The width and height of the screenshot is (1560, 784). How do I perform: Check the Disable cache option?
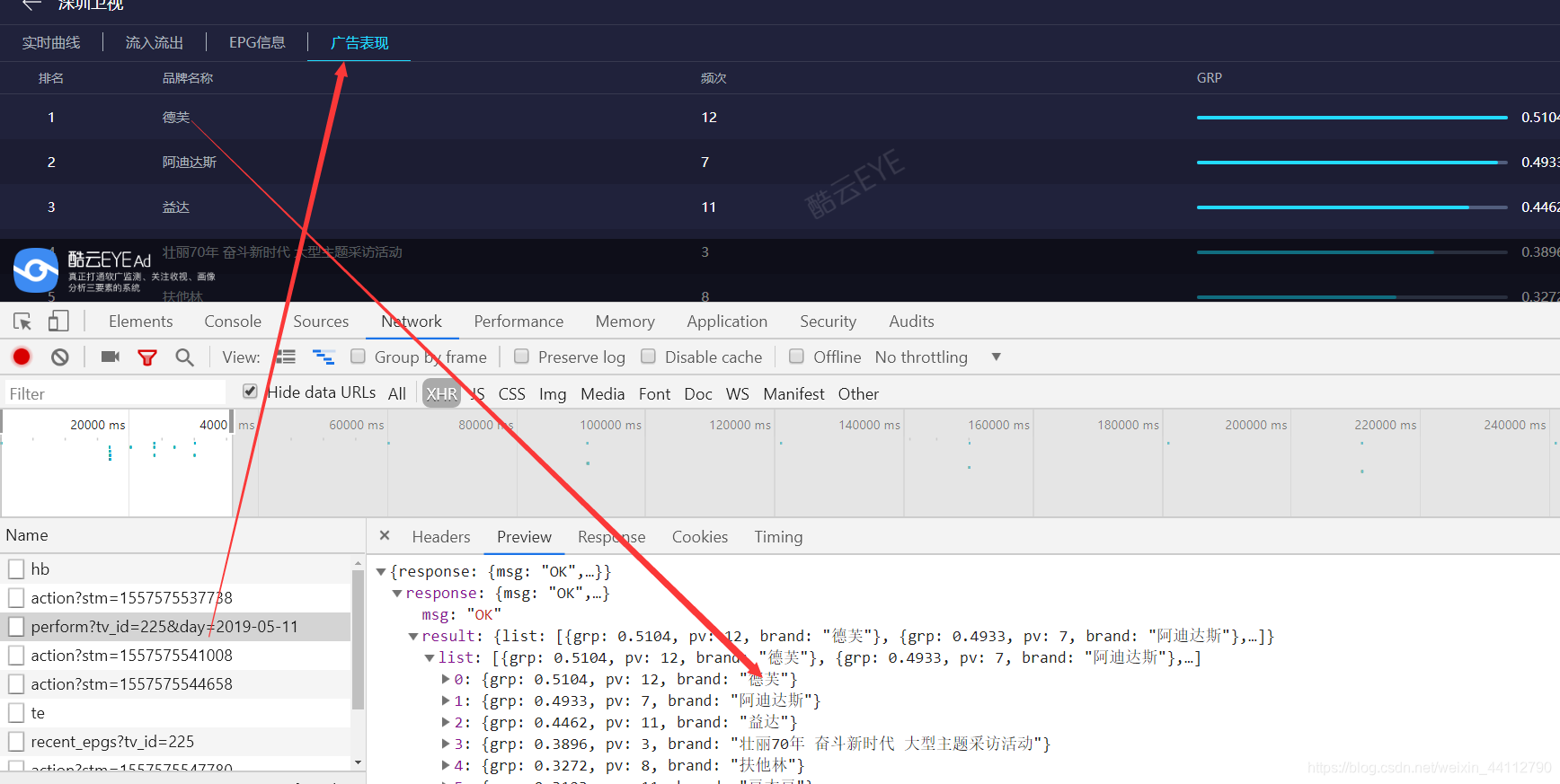coord(648,357)
